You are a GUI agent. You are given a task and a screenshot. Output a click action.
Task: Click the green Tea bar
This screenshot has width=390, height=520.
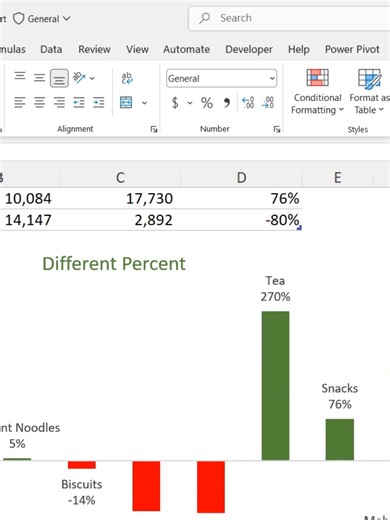point(275,386)
